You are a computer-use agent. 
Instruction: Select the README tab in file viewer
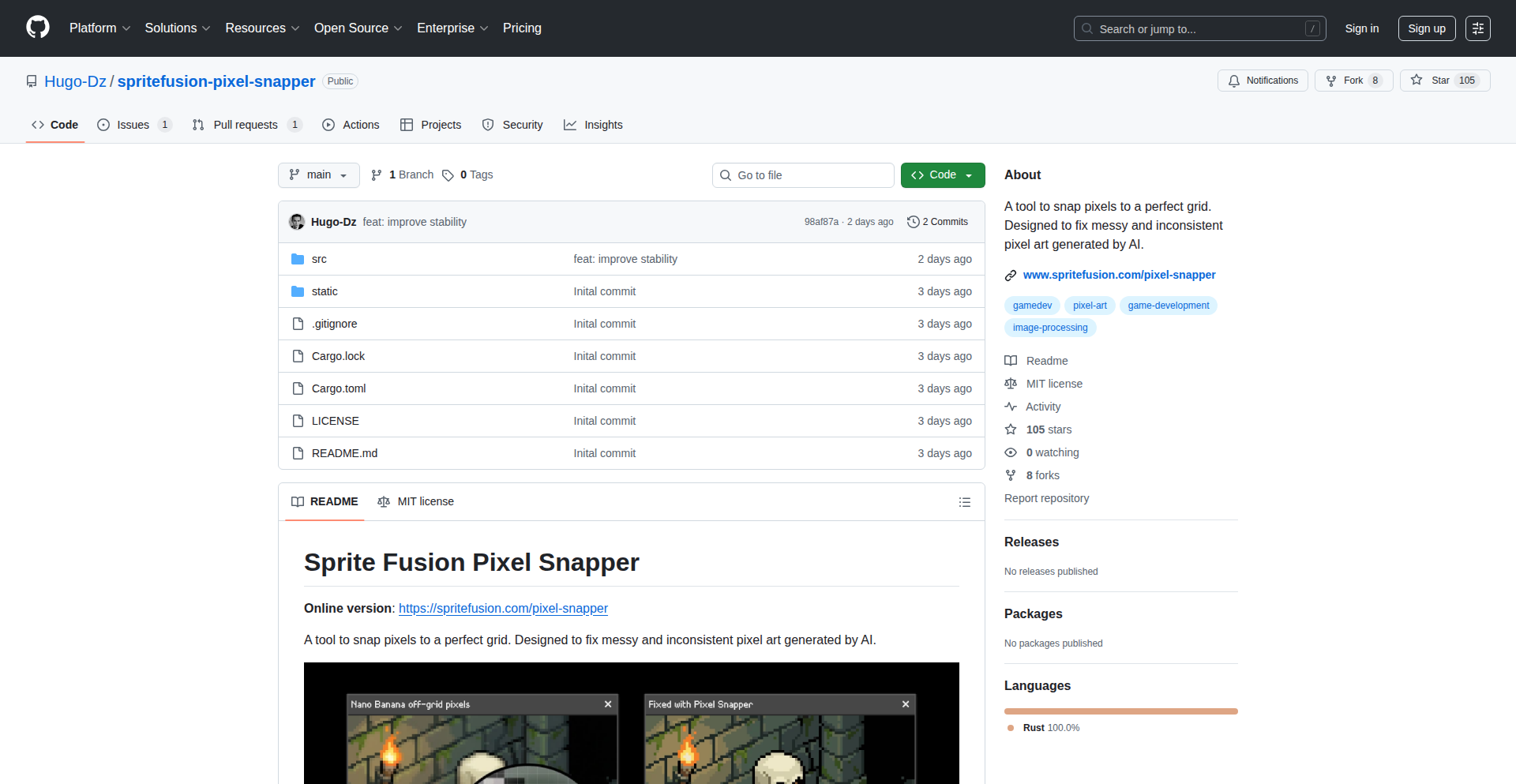(325, 501)
